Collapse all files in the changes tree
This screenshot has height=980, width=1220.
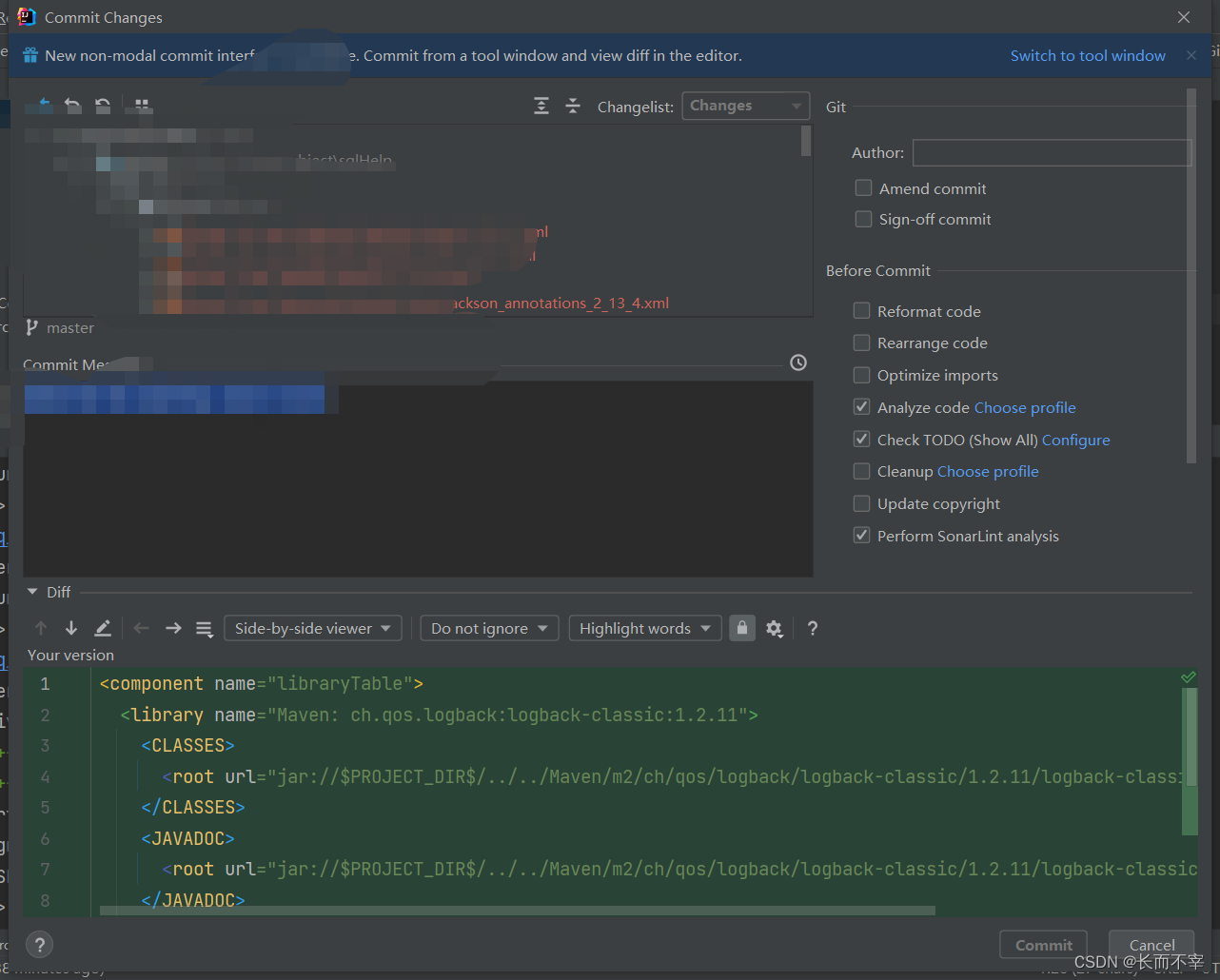(x=573, y=106)
